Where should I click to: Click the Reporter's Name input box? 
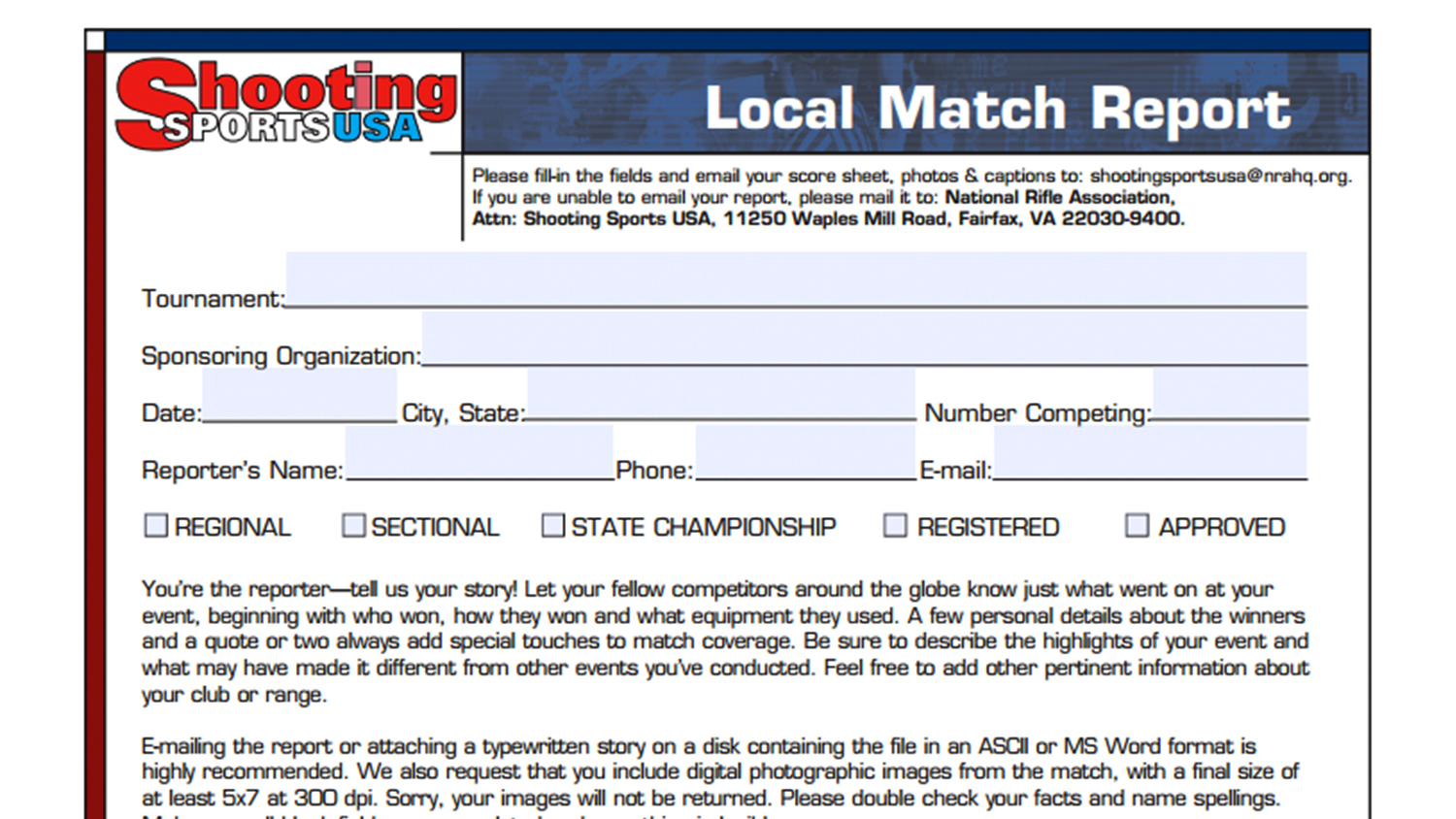(x=480, y=452)
